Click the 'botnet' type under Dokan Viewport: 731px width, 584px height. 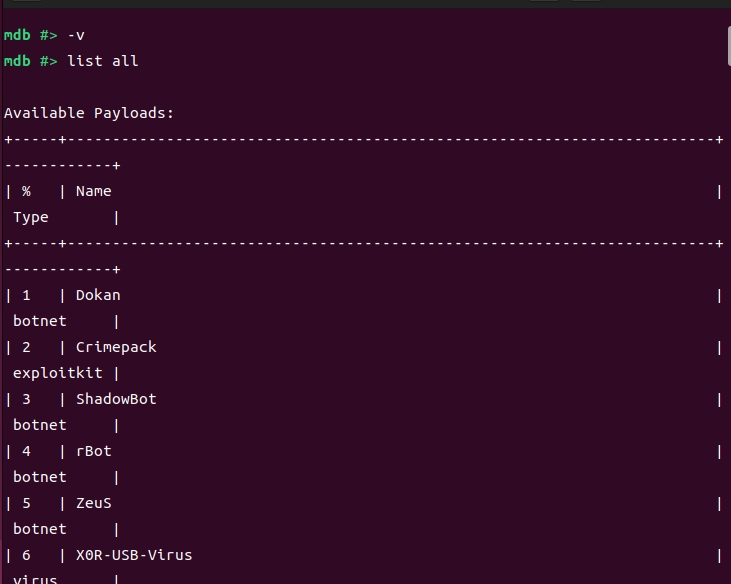[x=40, y=321]
